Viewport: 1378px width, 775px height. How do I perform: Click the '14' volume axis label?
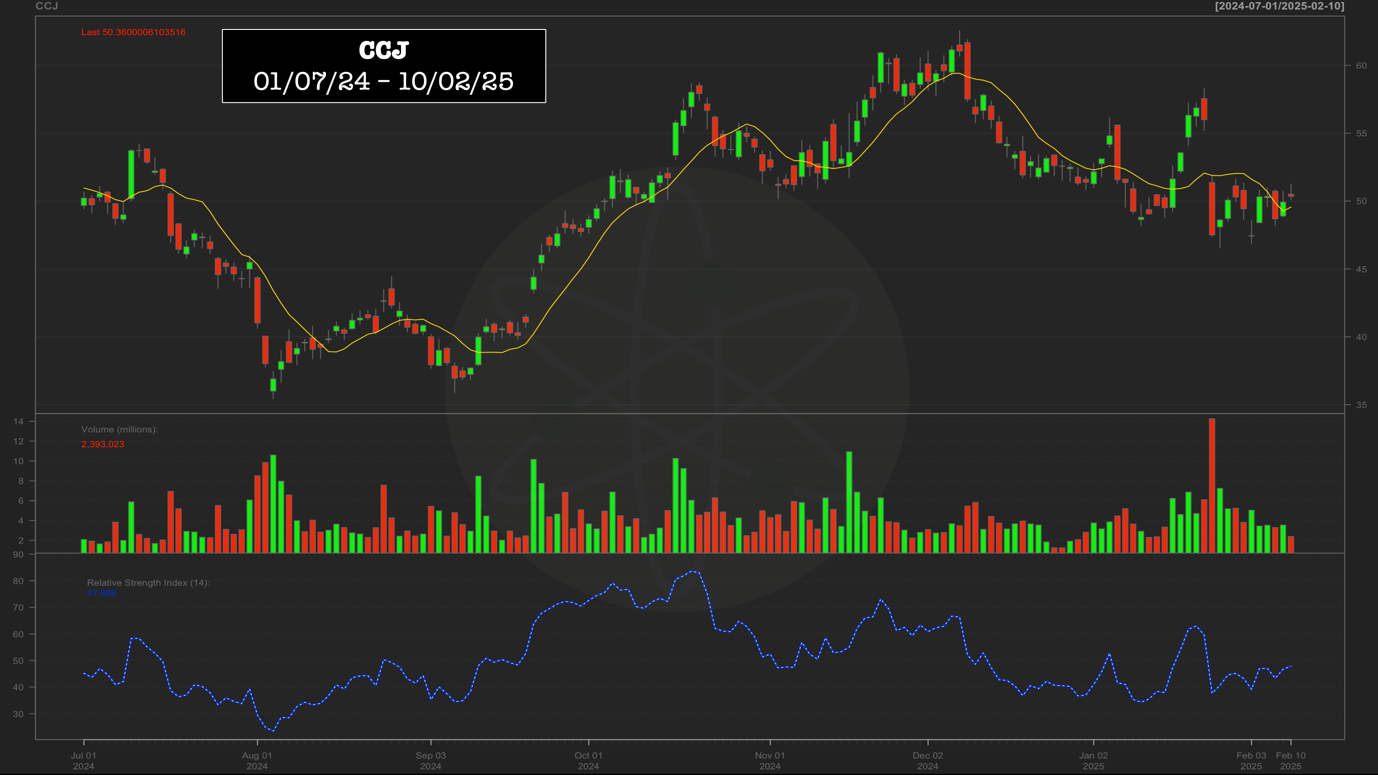(18, 421)
